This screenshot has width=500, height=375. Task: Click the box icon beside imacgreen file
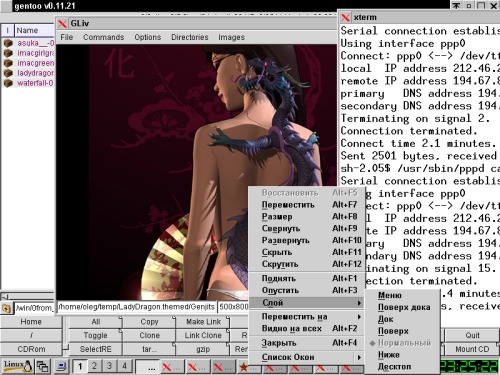8,63
